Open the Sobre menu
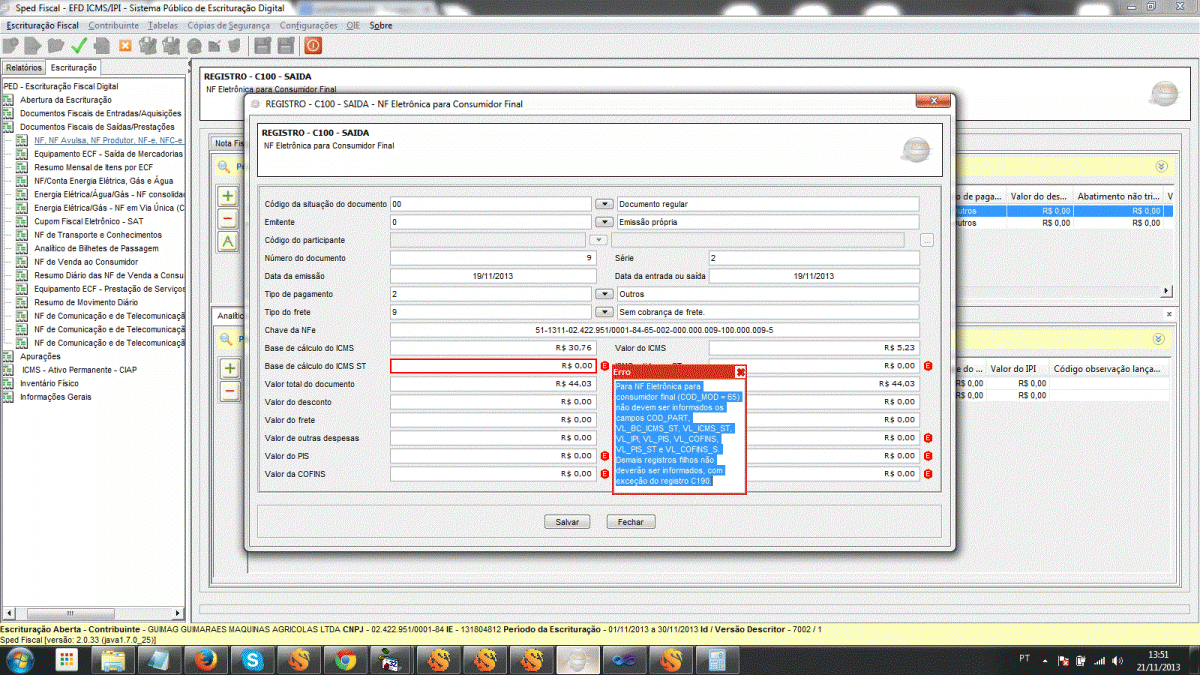The height and width of the screenshot is (675, 1200). pyautogui.click(x=381, y=24)
